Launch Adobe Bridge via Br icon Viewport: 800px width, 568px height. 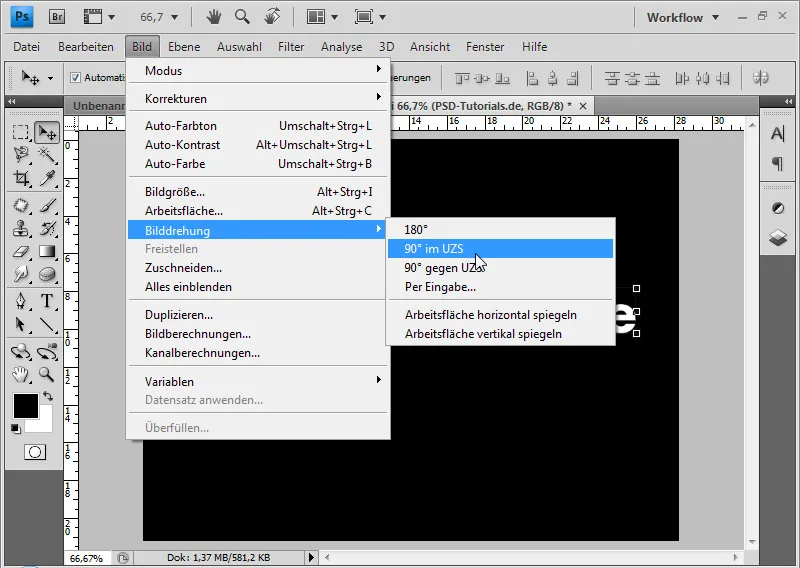(x=57, y=17)
